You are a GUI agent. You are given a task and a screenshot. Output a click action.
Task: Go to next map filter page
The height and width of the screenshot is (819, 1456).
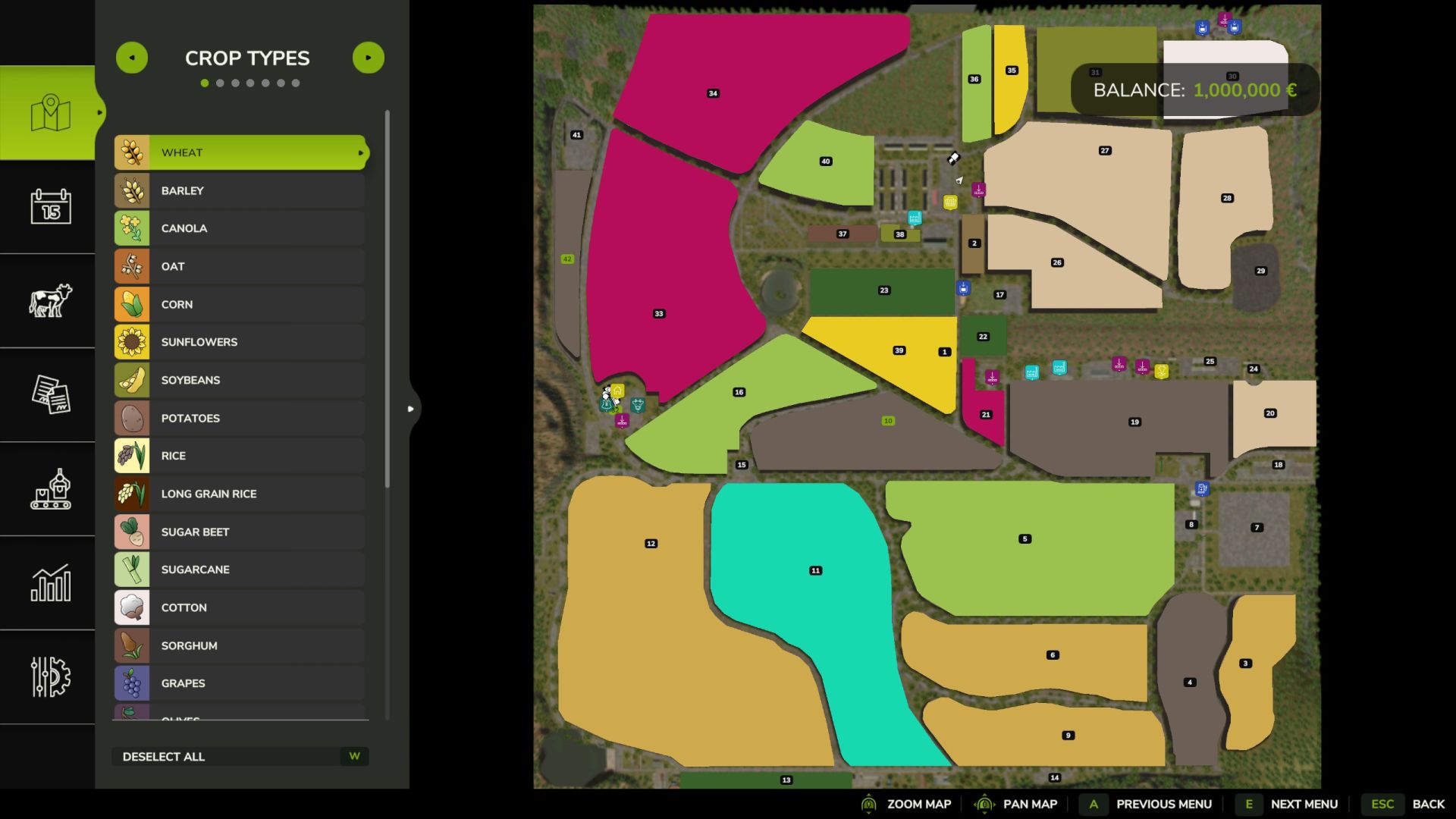[369, 58]
